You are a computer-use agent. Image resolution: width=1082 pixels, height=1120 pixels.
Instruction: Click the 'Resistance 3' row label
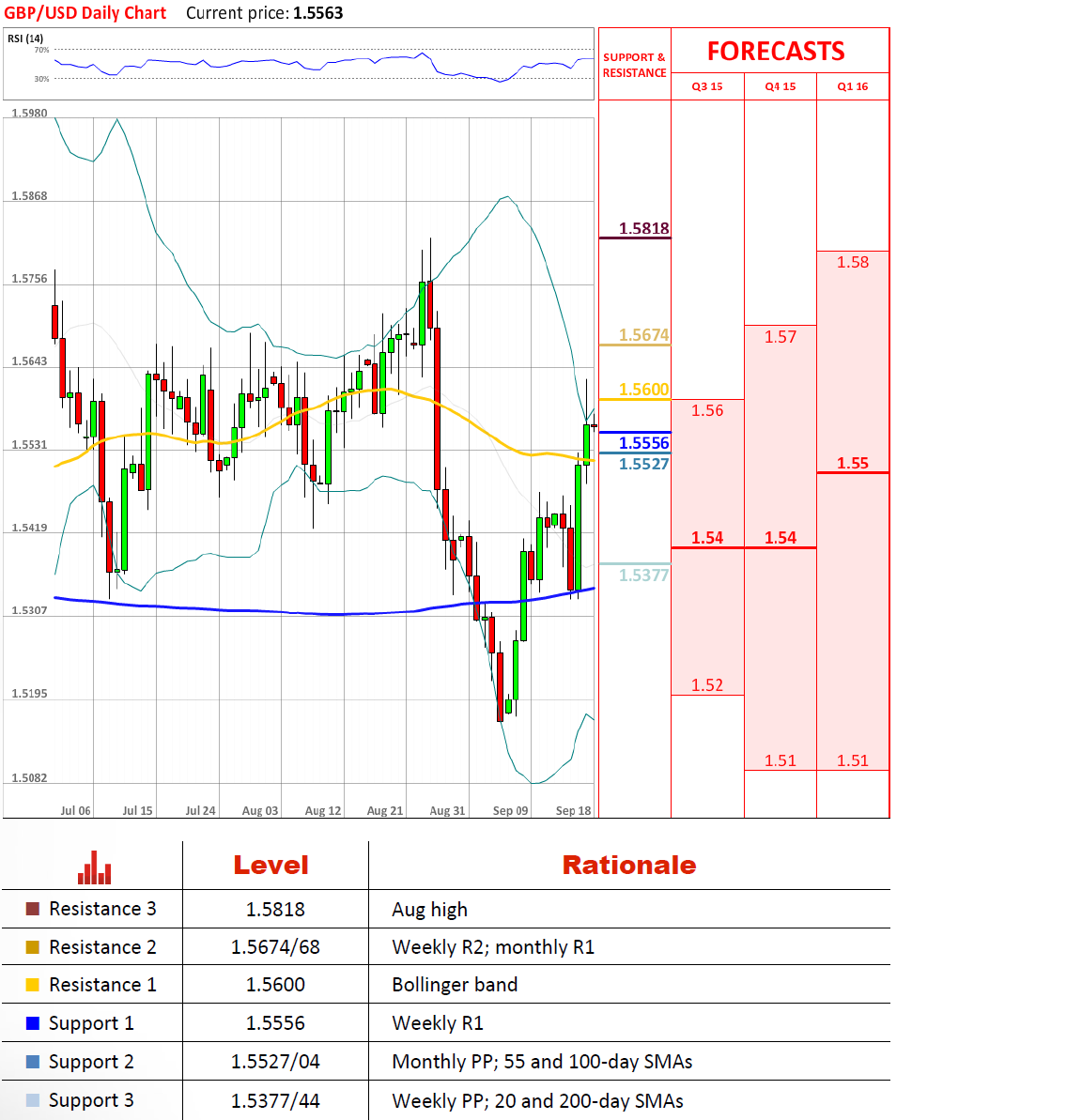pos(102,910)
